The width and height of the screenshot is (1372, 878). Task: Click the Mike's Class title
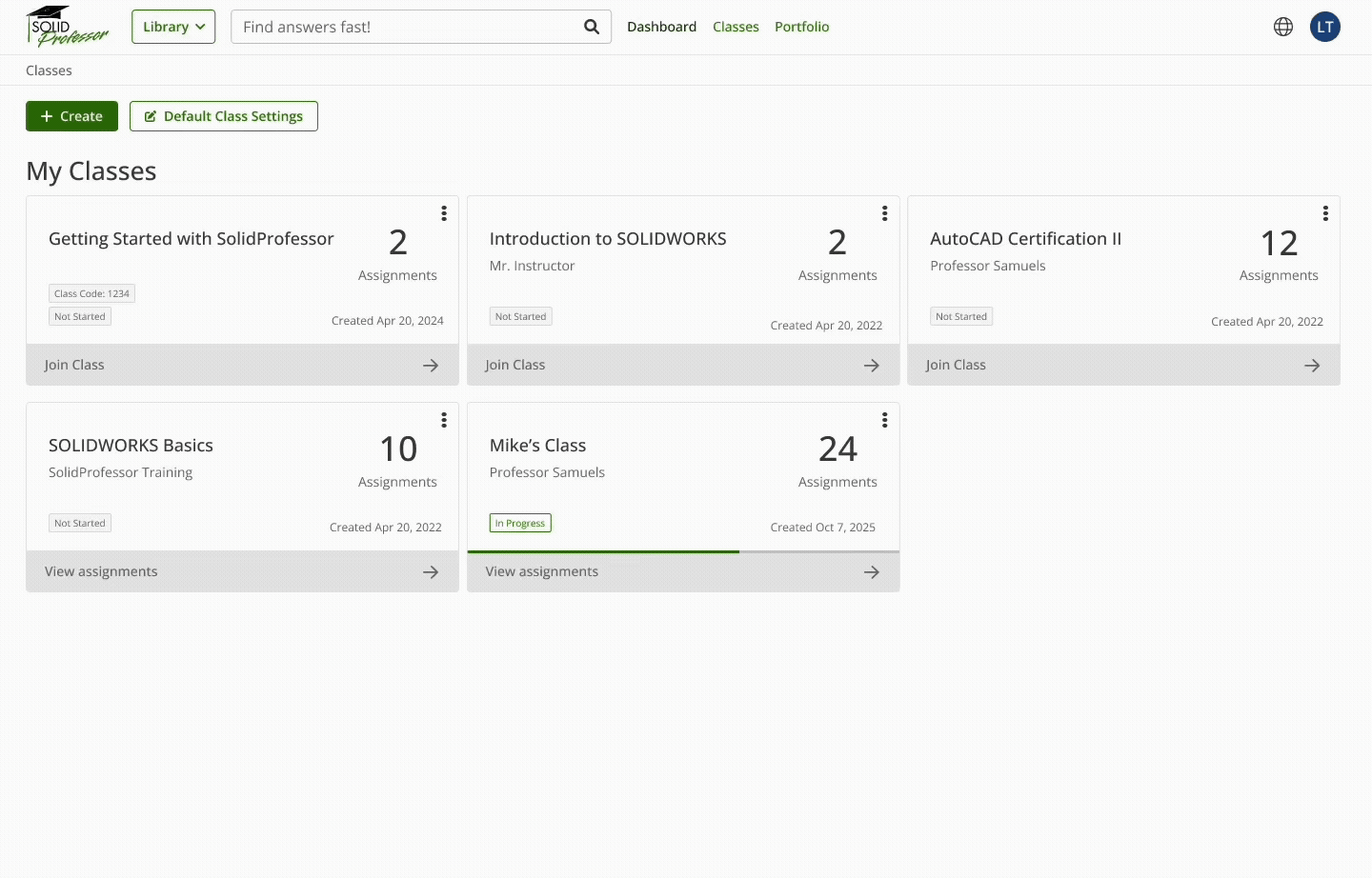point(537,446)
